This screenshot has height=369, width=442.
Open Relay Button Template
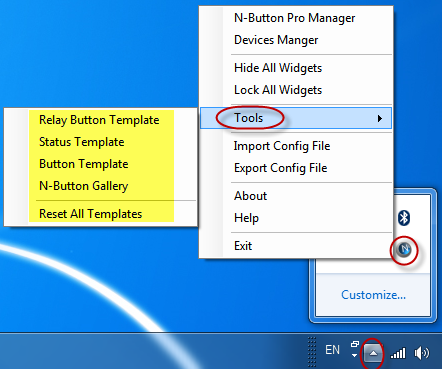99,120
